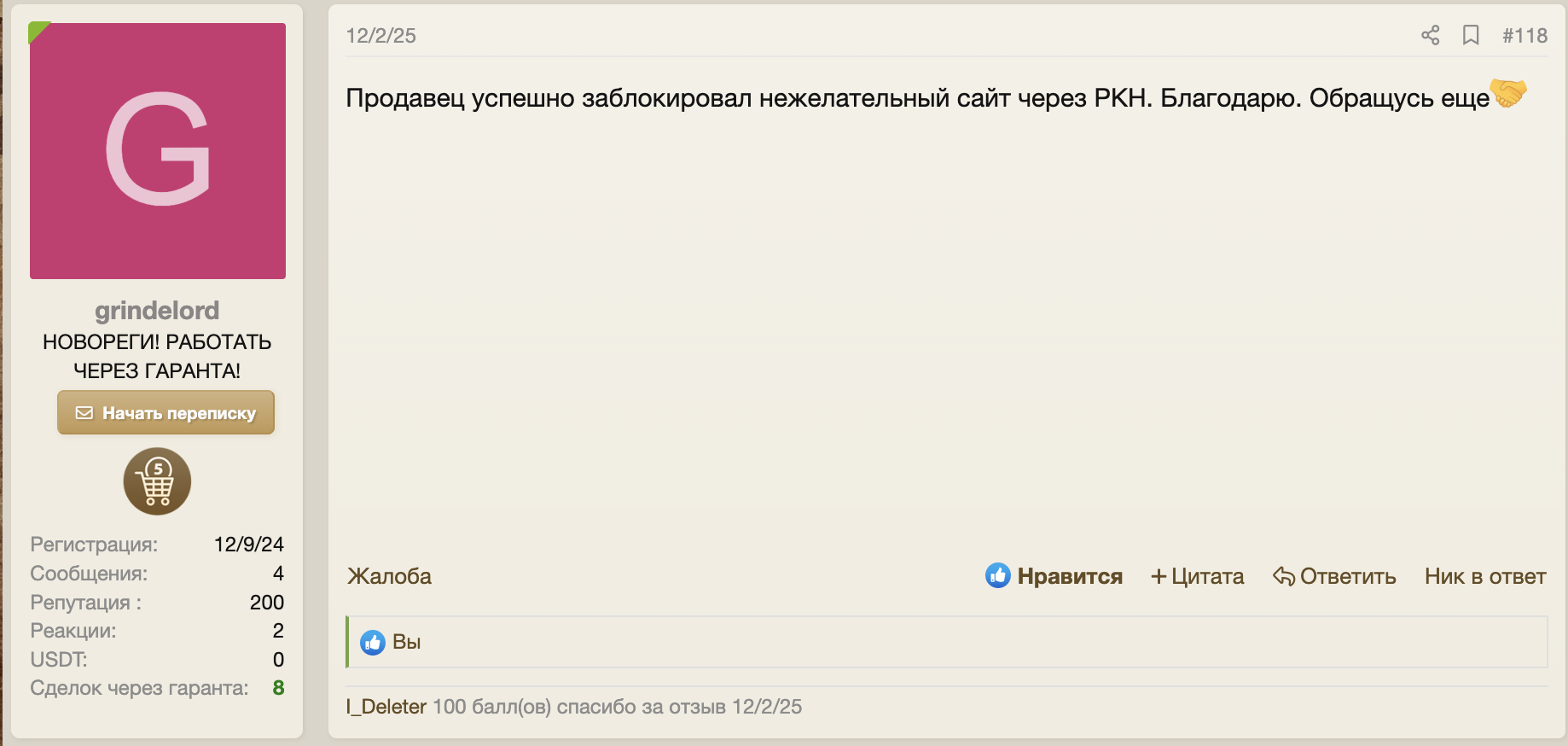Click the post date 12/2/25
This screenshot has height=746, width=1568.
click(380, 35)
